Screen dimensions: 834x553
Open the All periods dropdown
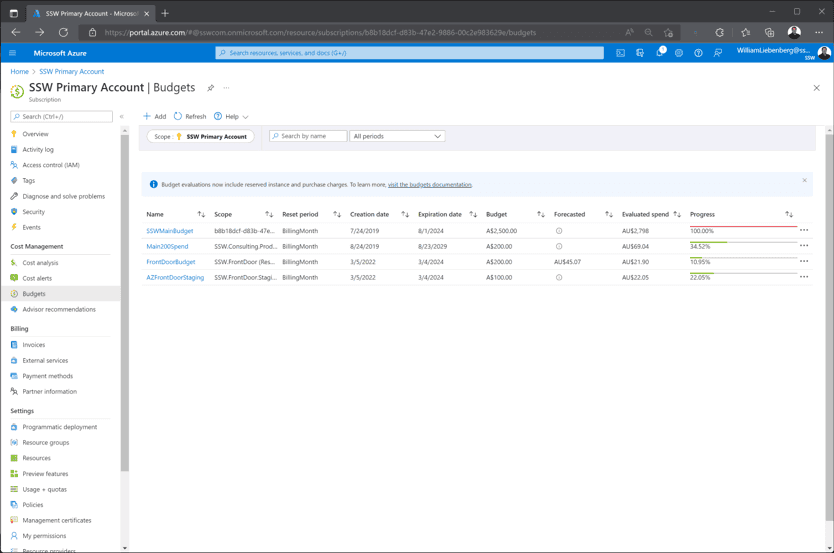tap(397, 136)
